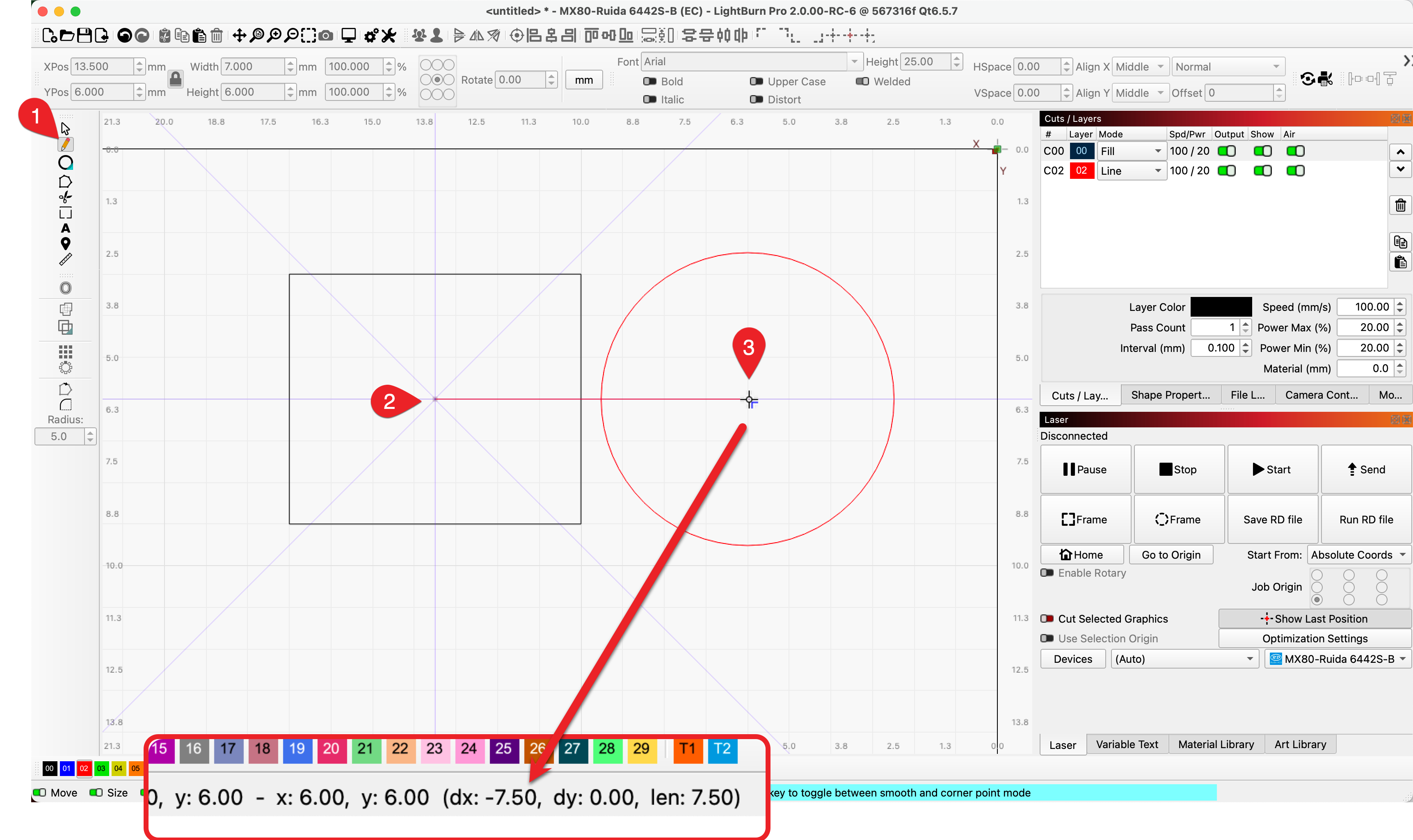Click the Optimization Settings button
The image size is (1413, 840).
[1315, 639]
